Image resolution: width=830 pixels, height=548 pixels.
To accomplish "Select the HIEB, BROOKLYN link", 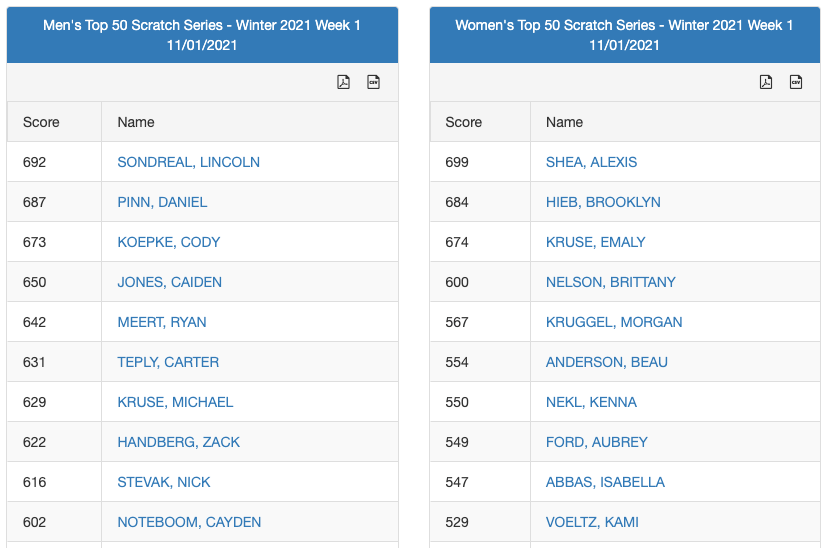I will [x=603, y=202].
